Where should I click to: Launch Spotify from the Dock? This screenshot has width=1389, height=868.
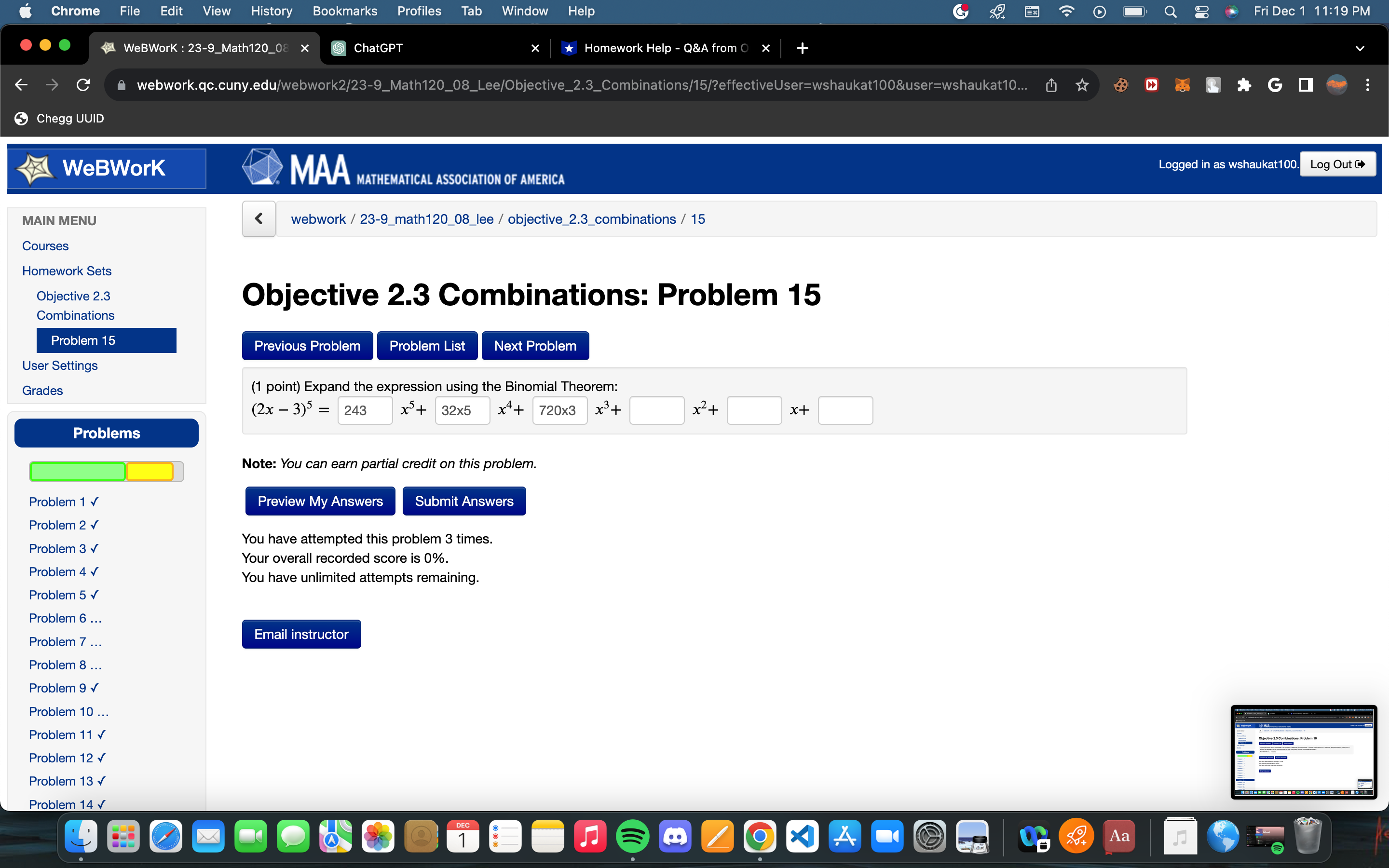[x=633, y=837]
